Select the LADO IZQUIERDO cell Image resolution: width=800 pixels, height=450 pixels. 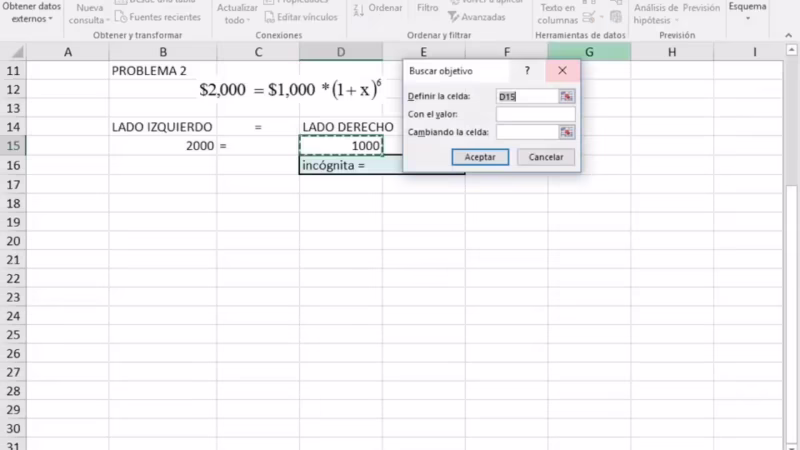[163, 127]
